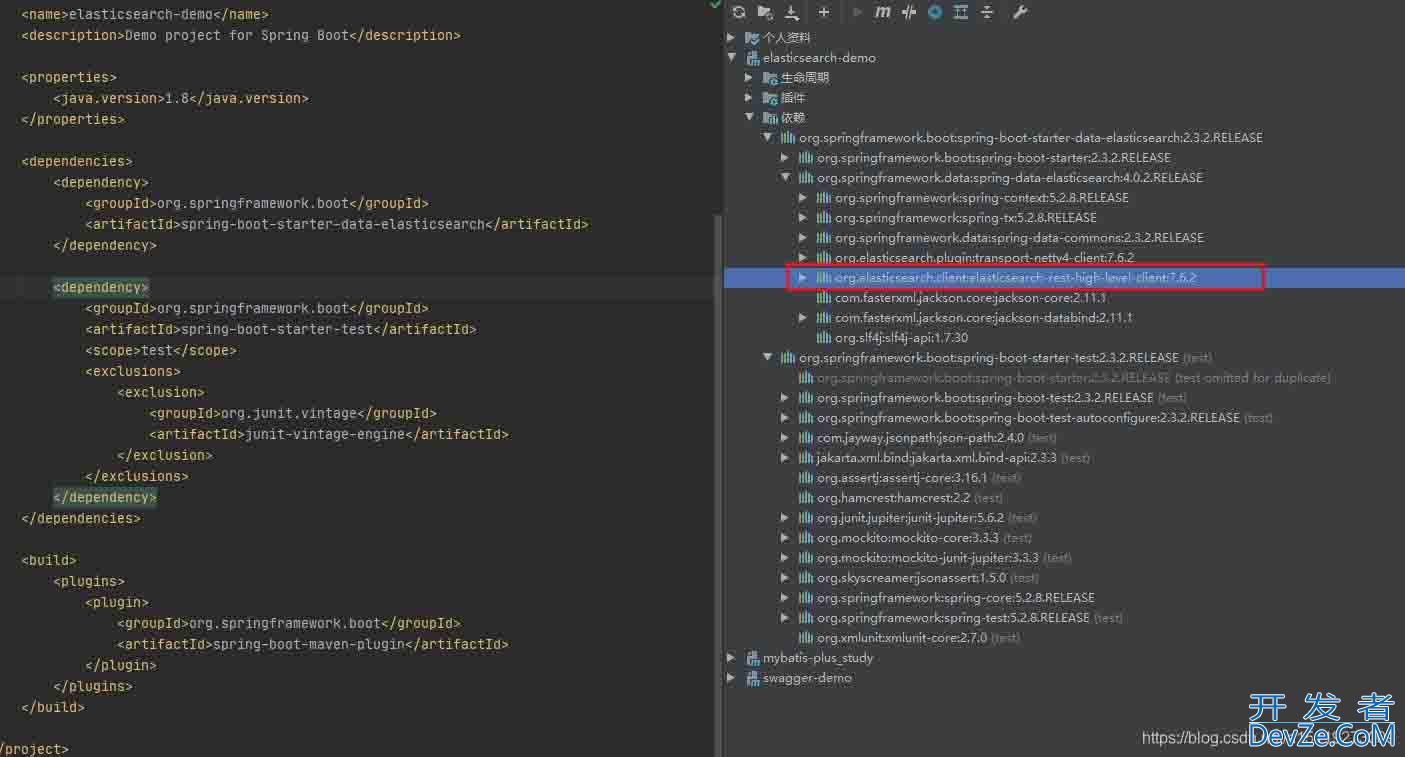
Task: Click java.version 1.8 line in editor
Action: pos(181,98)
